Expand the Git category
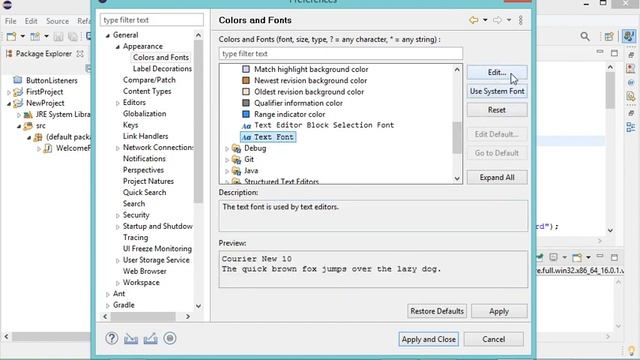This screenshot has height=360, width=640. tap(227, 160)
